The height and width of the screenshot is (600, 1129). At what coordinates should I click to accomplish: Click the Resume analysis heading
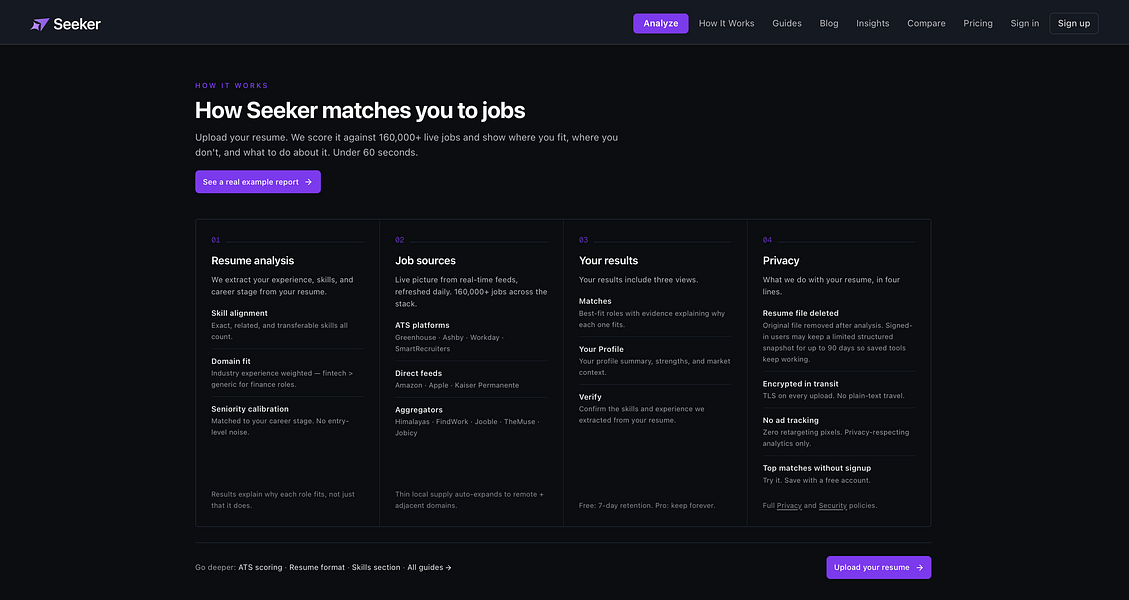click(253, 261)
